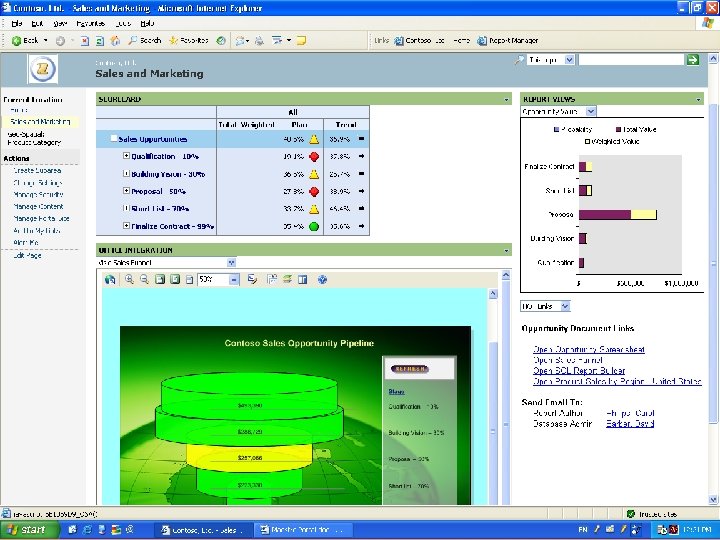The image size is (720, 540).
Task: Expand the Finalize Contract 99% row
Action: pos(126,225)
